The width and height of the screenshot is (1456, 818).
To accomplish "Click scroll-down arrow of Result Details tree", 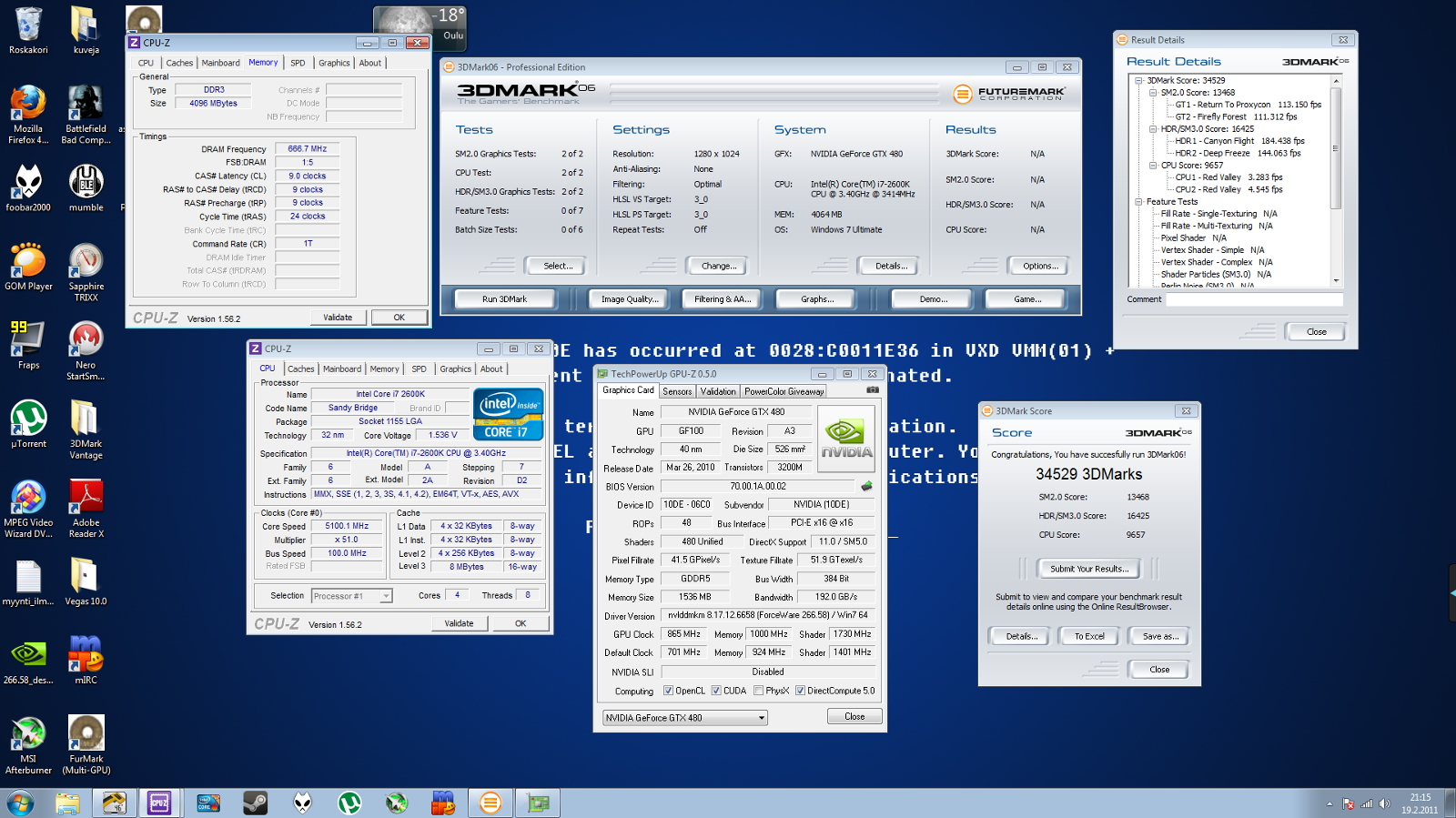I will click(1336, 281).
